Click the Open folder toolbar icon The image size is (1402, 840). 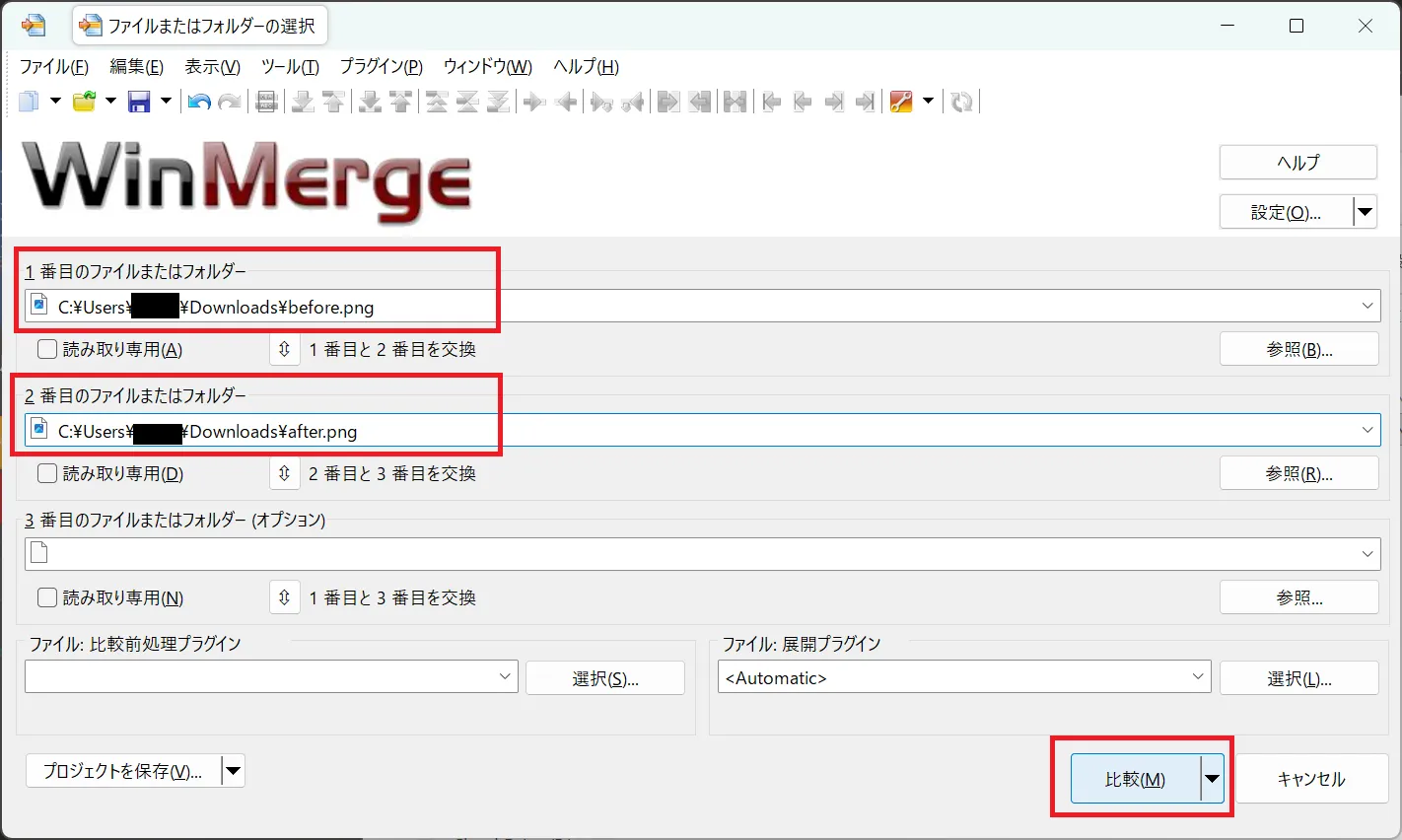point(85,101)
